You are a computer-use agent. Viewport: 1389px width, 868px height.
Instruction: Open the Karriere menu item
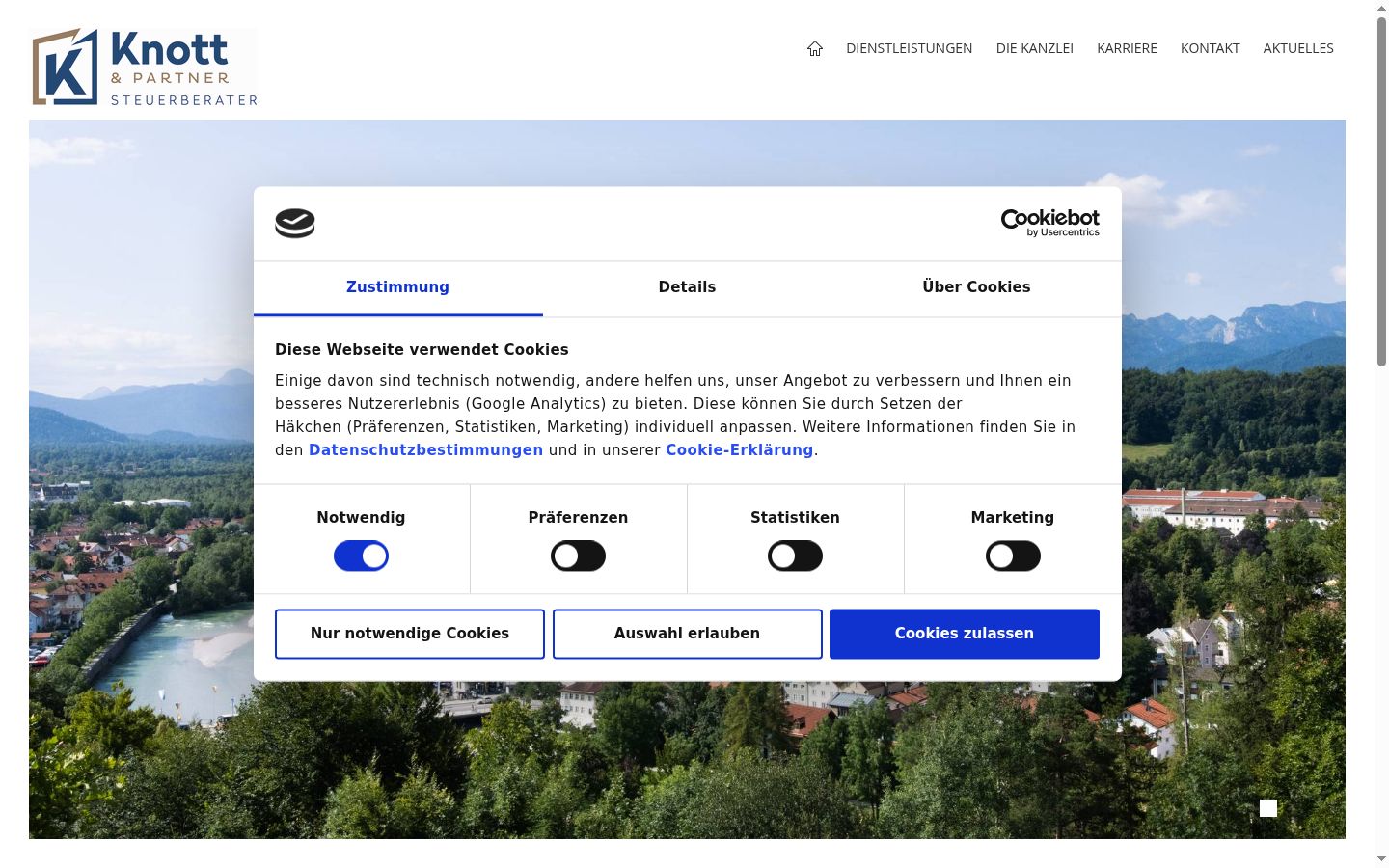(x=1127, y=48)
